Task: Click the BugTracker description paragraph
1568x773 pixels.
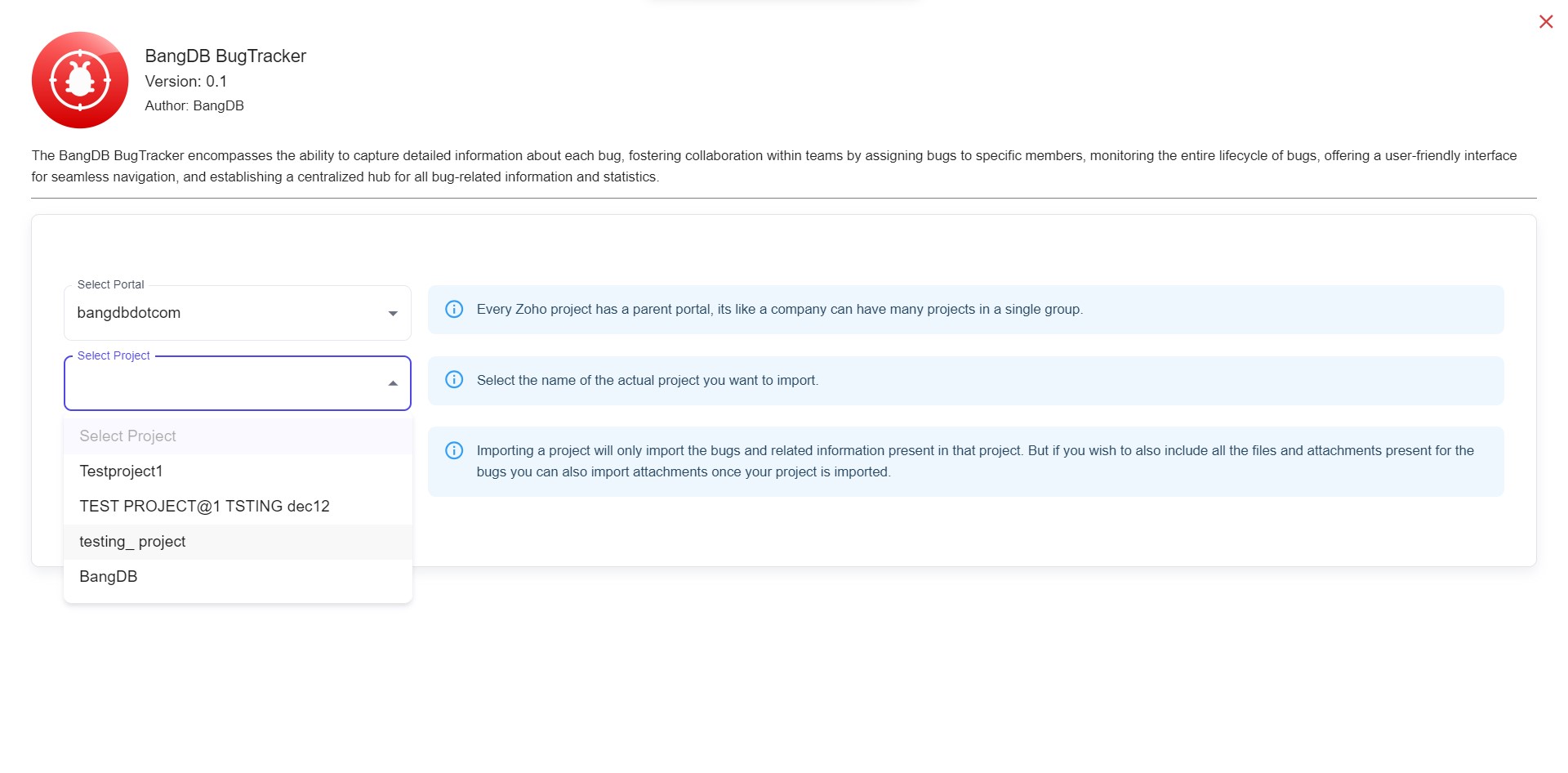Action: click(x=774, y=166)
